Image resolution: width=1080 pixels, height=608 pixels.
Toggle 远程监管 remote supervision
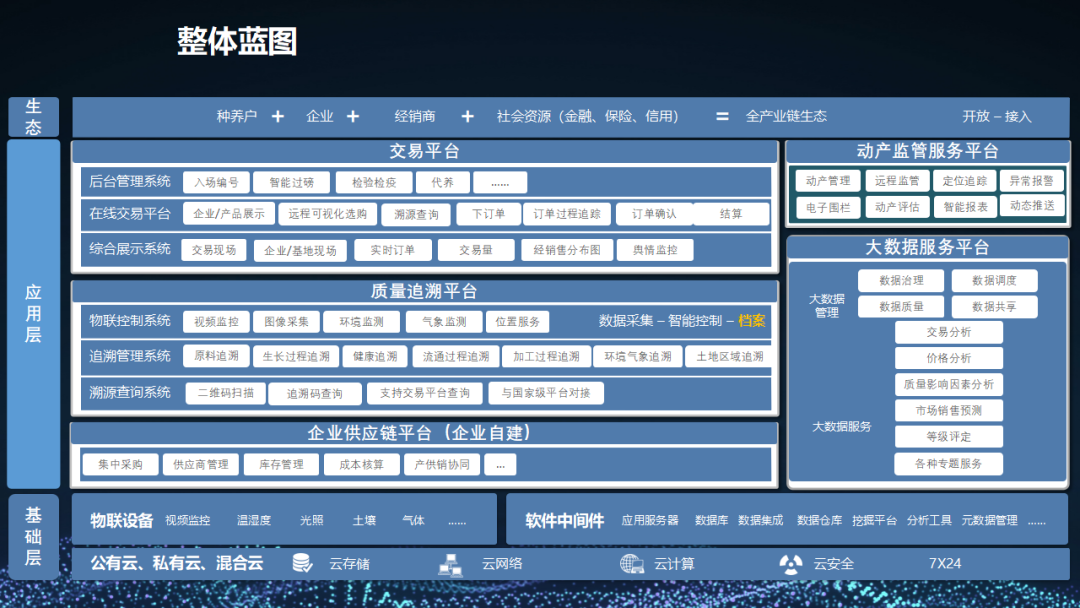898,180
